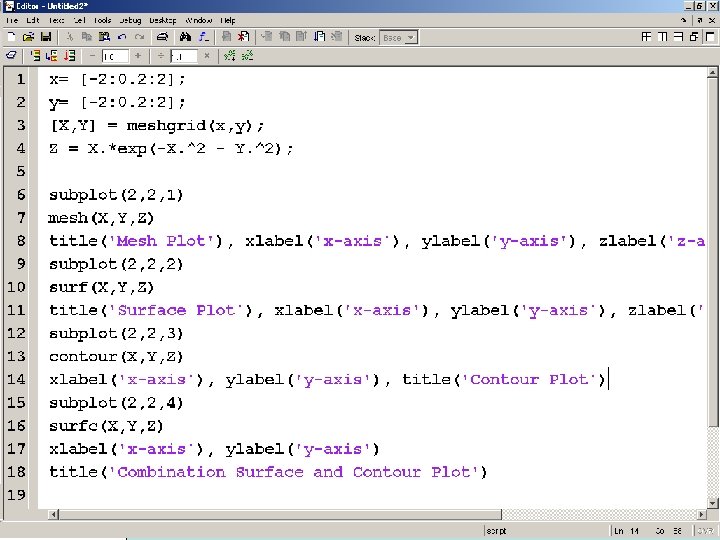Screen dimensions: 720x540
Task: Click the text 'surfc(X,Y,Z)' on line 16
Action: click(106, 426)
